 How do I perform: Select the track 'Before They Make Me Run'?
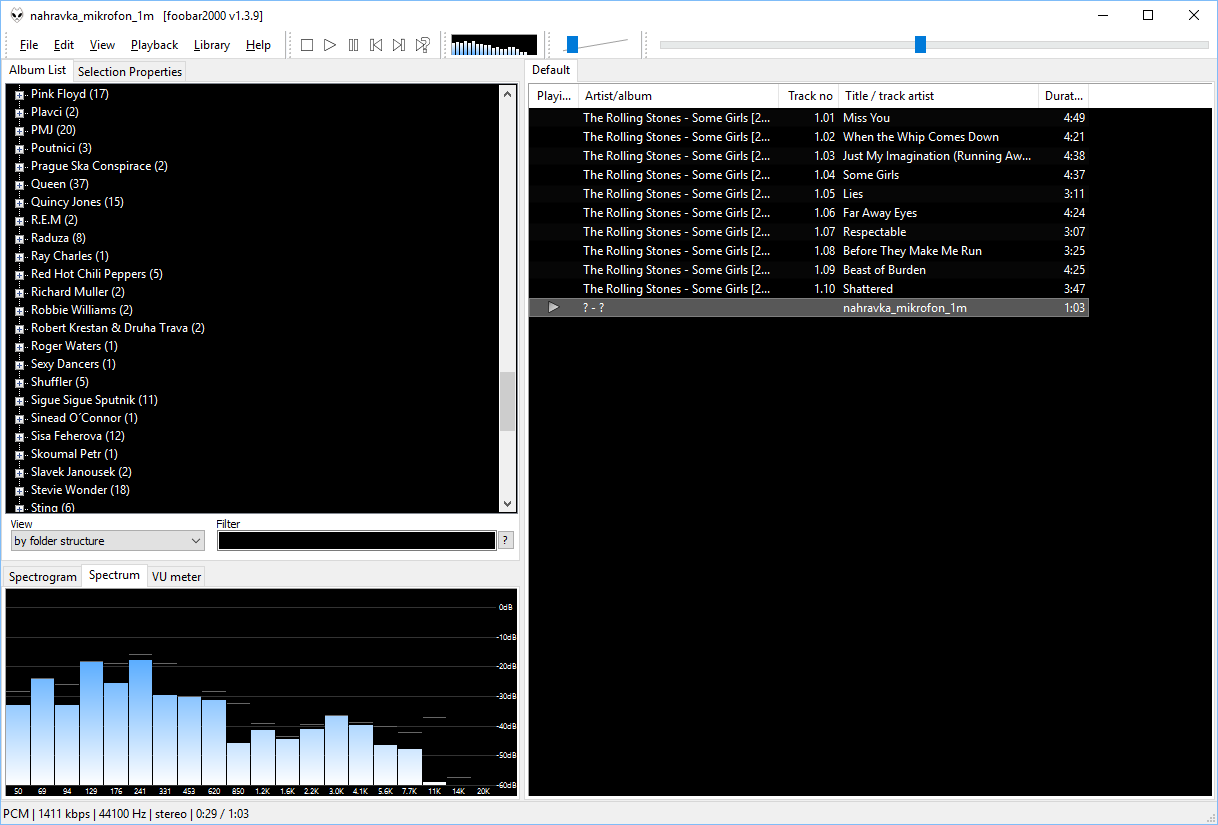[x=809, y=251]
